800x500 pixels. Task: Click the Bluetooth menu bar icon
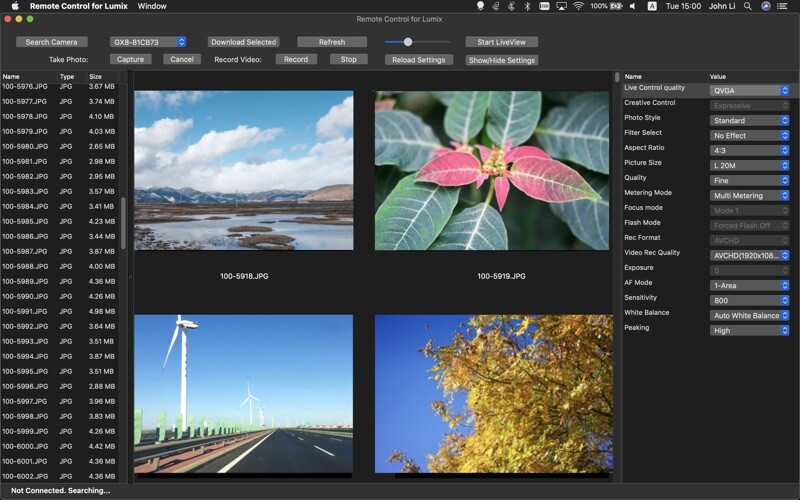[528, 6]
